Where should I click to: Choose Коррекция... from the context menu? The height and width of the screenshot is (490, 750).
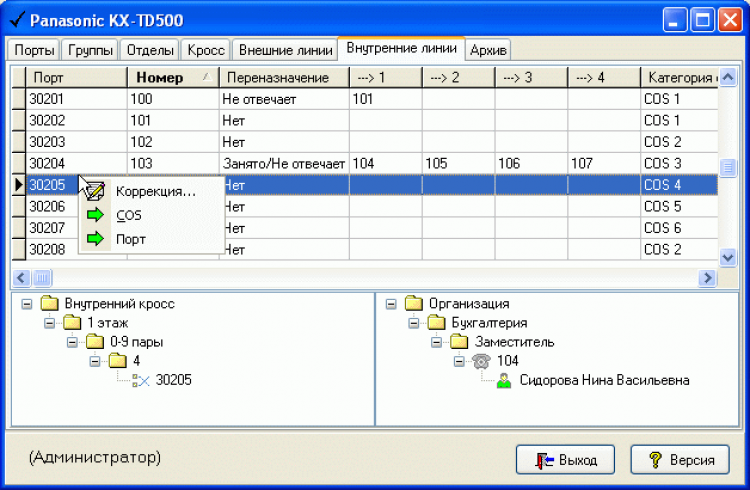tap(152, 191)
